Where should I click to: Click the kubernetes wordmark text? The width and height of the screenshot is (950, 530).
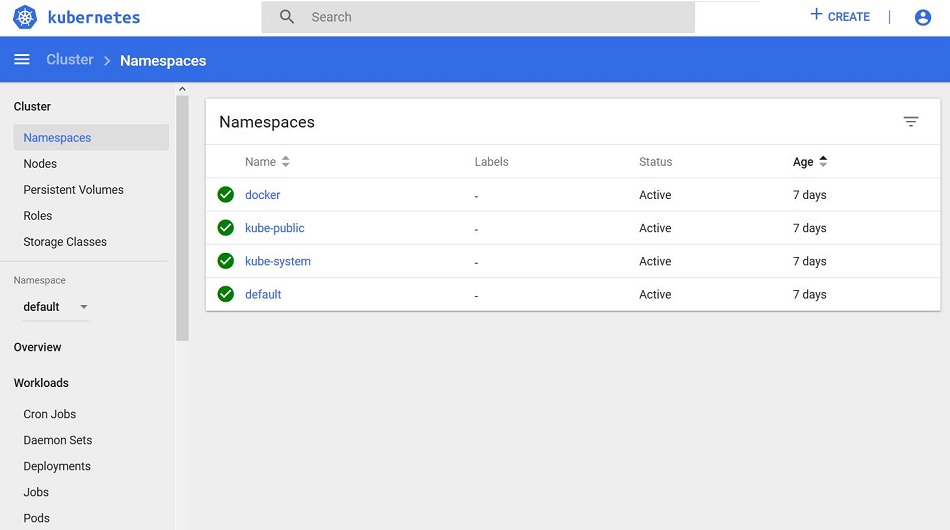click(94, 18)
